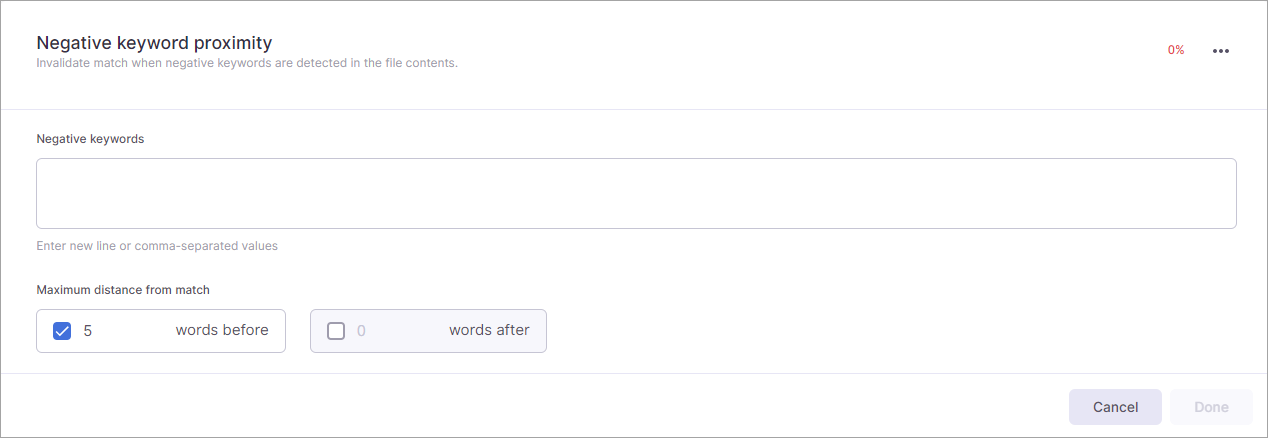Focus the Negative keywords text area

coord(636,193)
